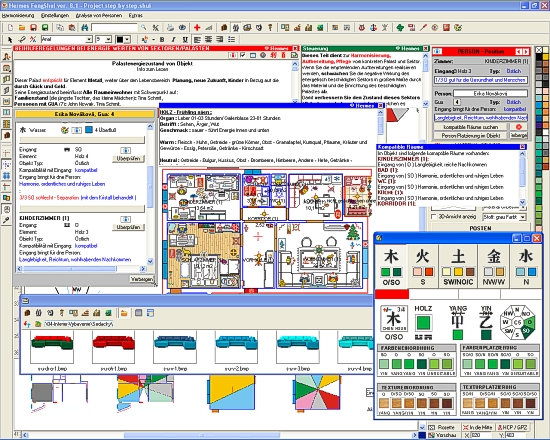Click the In die Mitte status button
This screenshot has height=440, width=550.
point(477,427)
